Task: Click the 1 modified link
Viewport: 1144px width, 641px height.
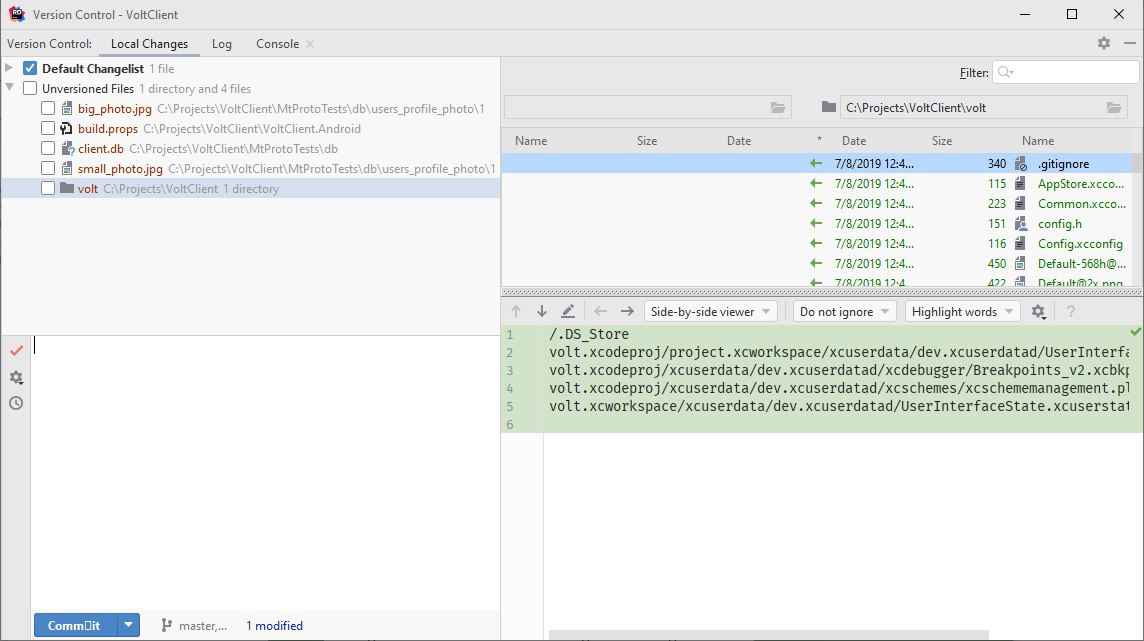Action: 274,626
